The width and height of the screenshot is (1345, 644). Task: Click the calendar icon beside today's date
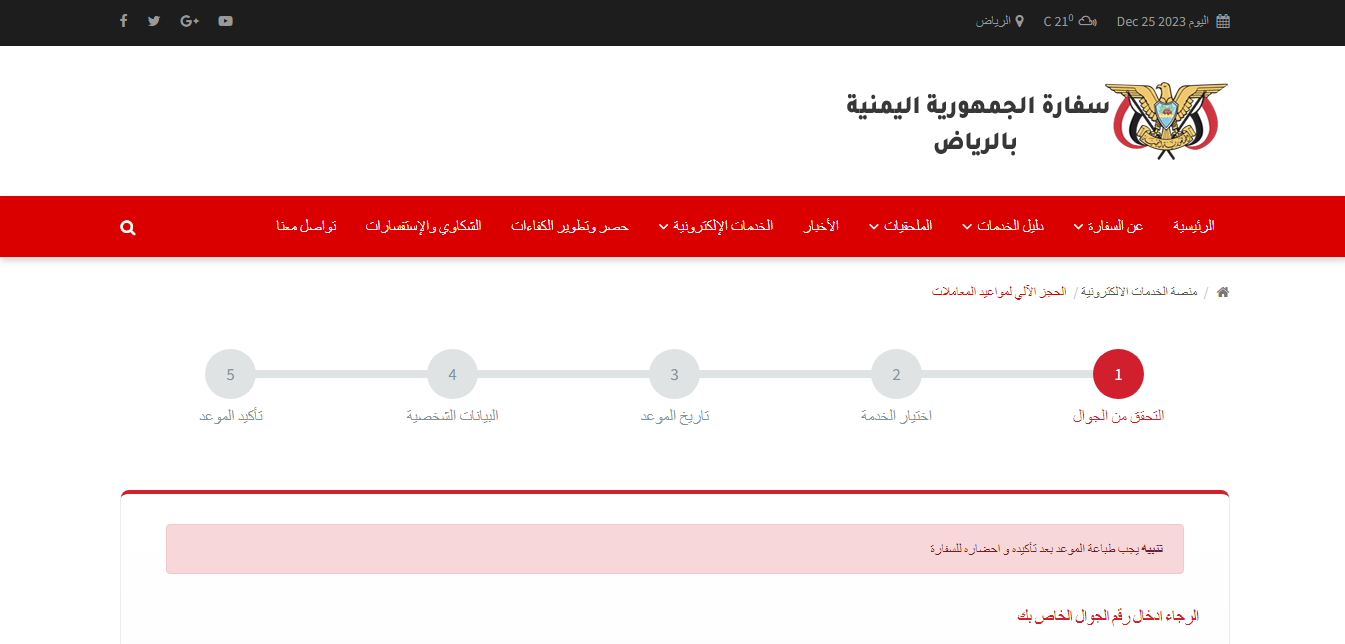point(1222,21)
